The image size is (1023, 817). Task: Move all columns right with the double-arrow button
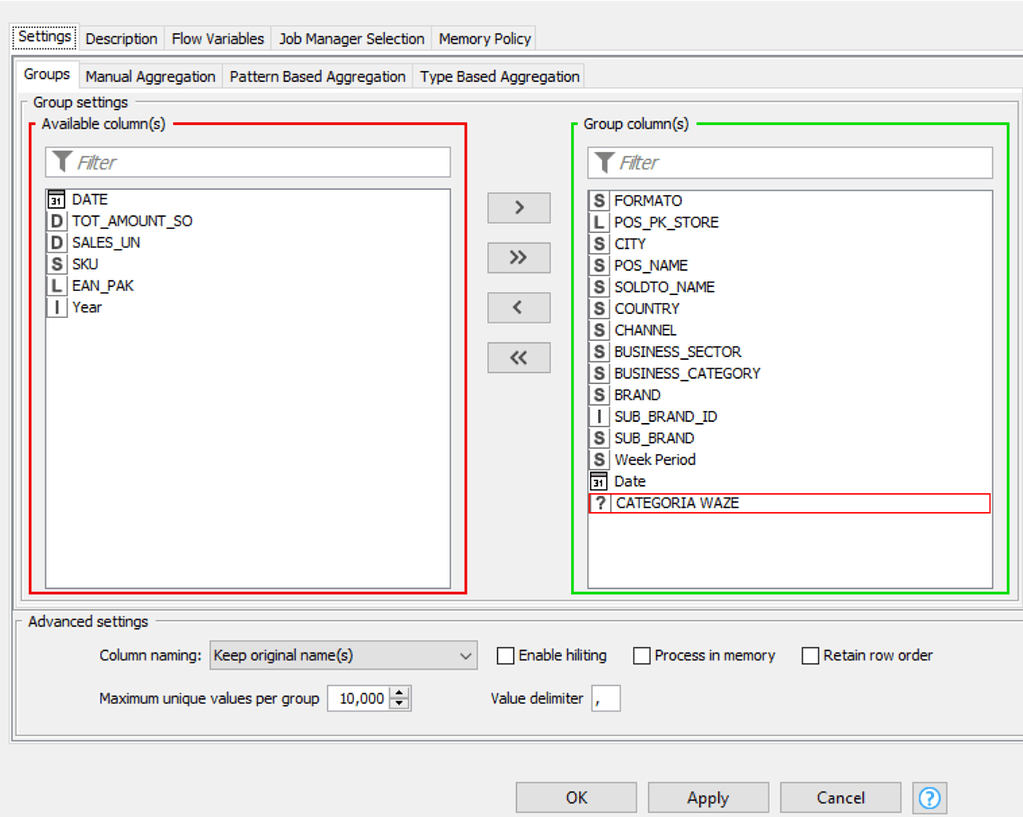click(518, 257)
